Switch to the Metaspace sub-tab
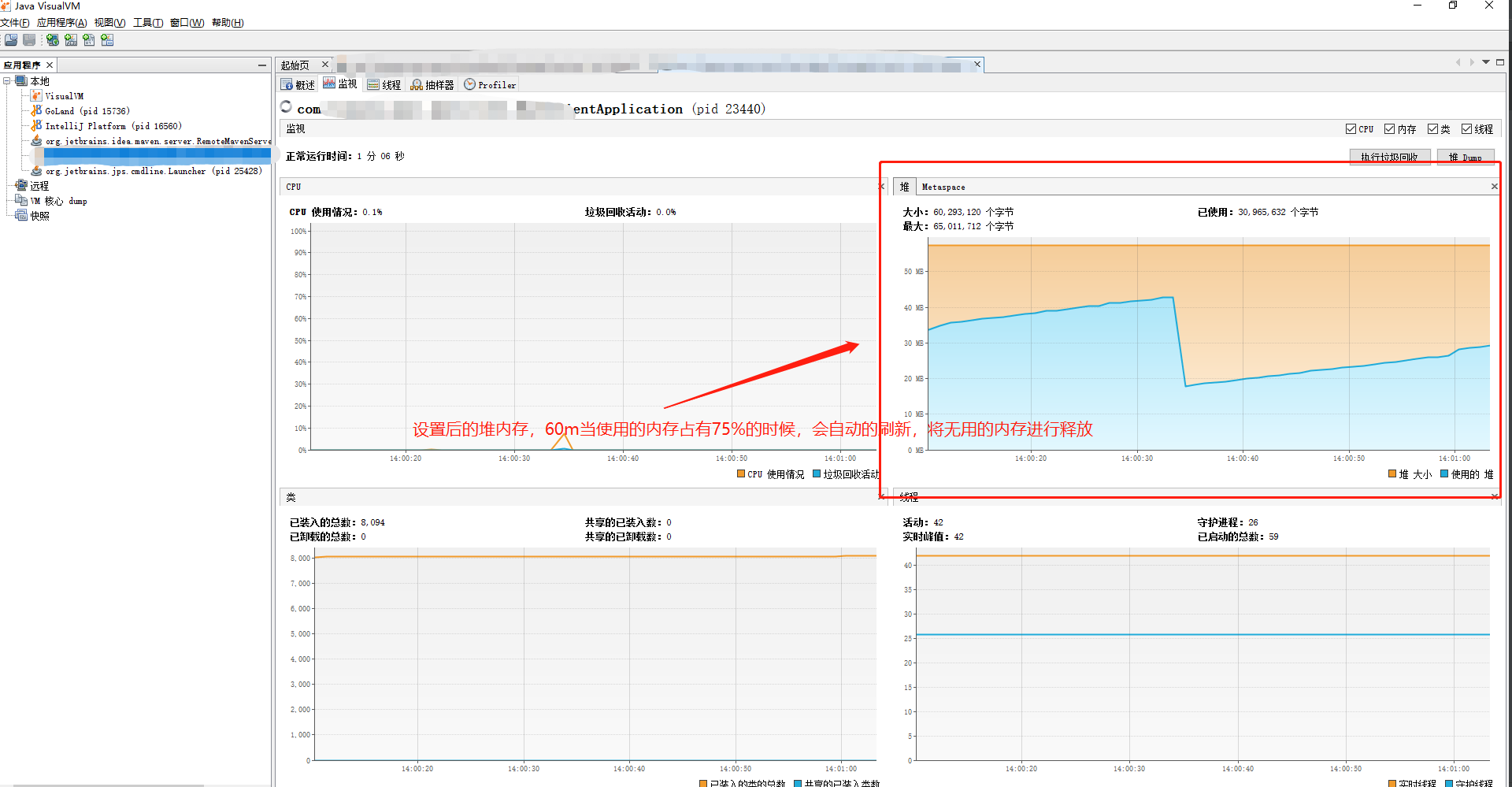The height and width of the screenshot is (787, 1512). point(943,187)
